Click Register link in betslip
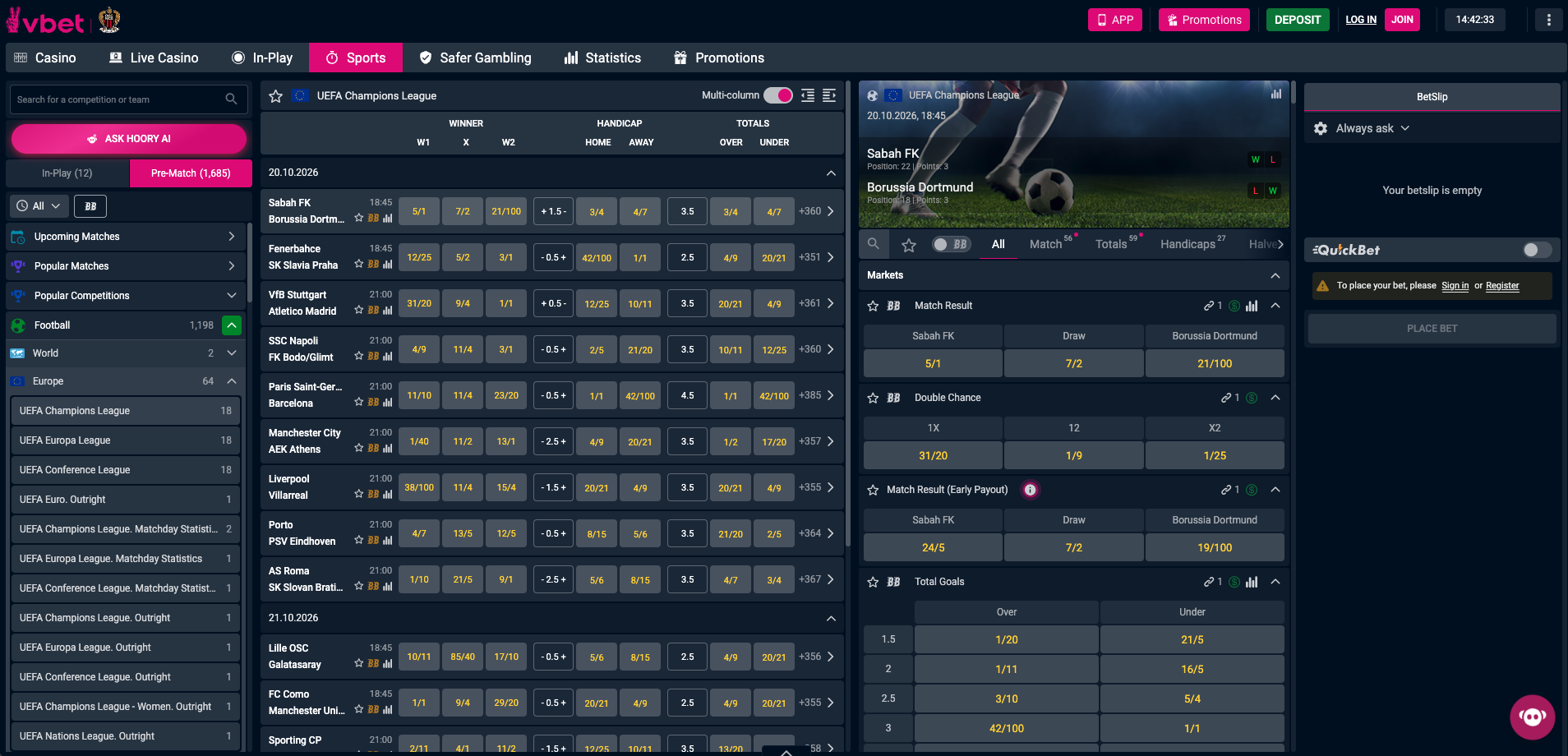The width and height of the screenshot is (1568, 756). pos(1502,286)
